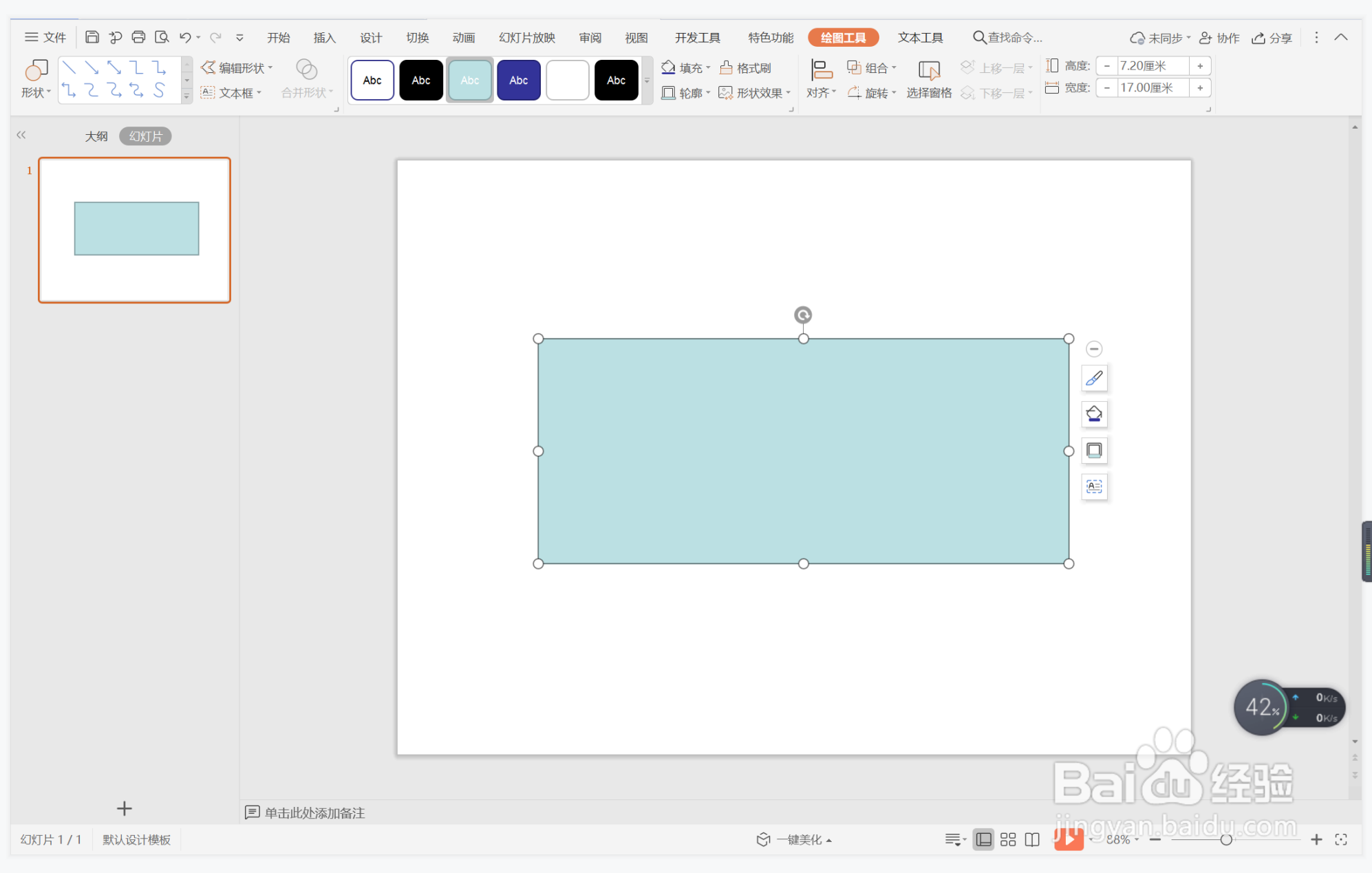
Task: Start slideshow with the orange play button
Action: (1068, 839)
